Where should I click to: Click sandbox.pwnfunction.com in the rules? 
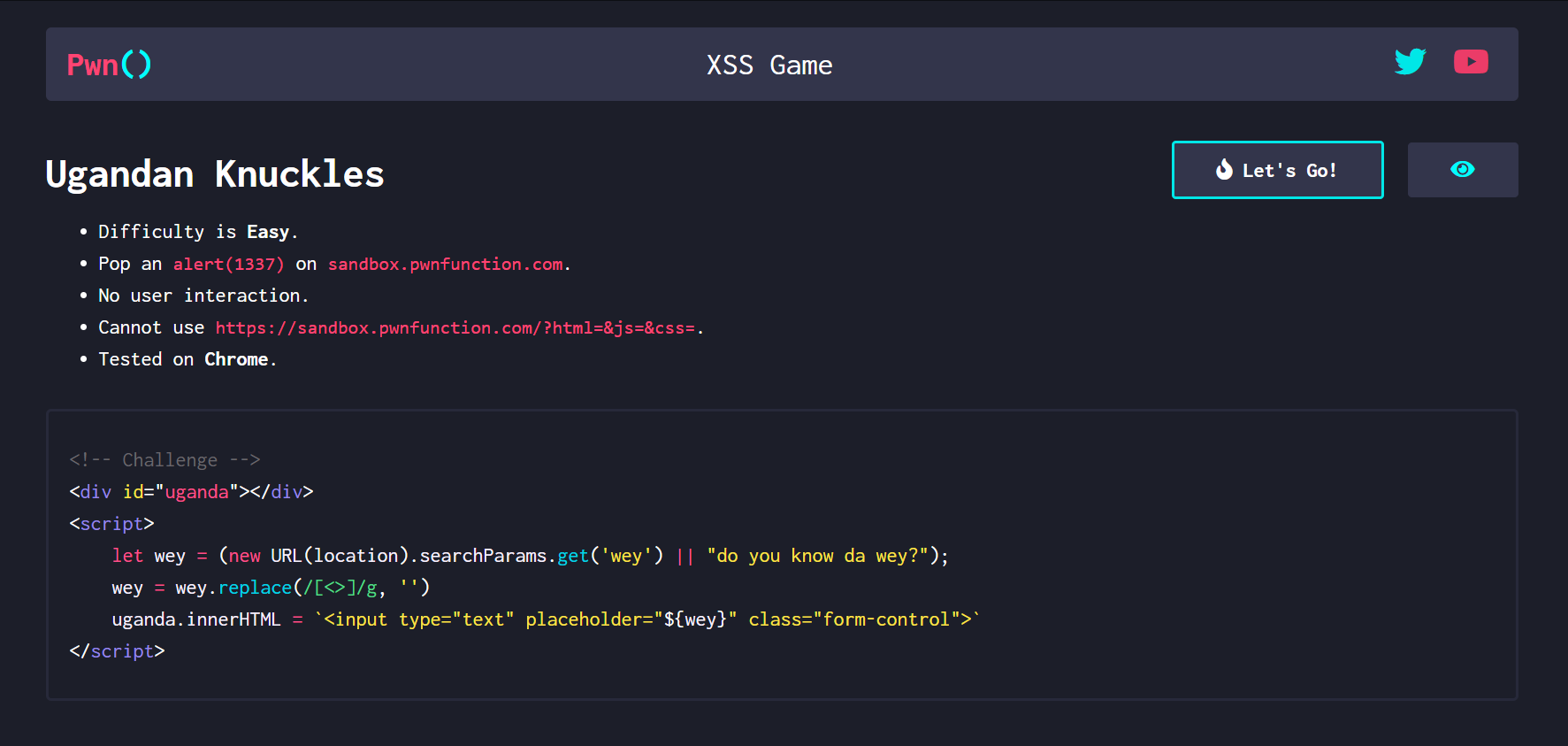click(x=446, y=265)
